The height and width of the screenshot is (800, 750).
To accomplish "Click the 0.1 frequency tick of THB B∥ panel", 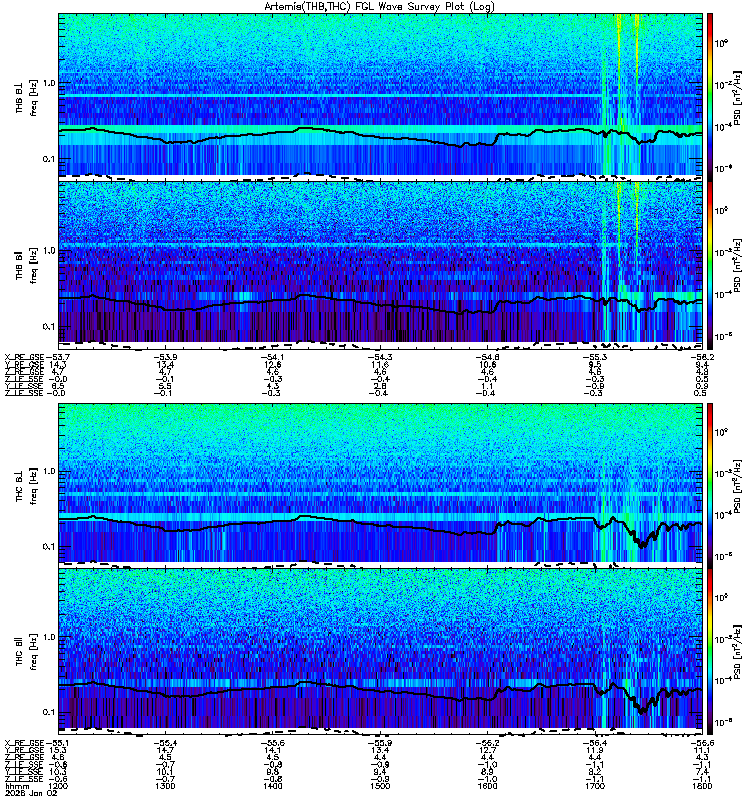I will 48,326.
